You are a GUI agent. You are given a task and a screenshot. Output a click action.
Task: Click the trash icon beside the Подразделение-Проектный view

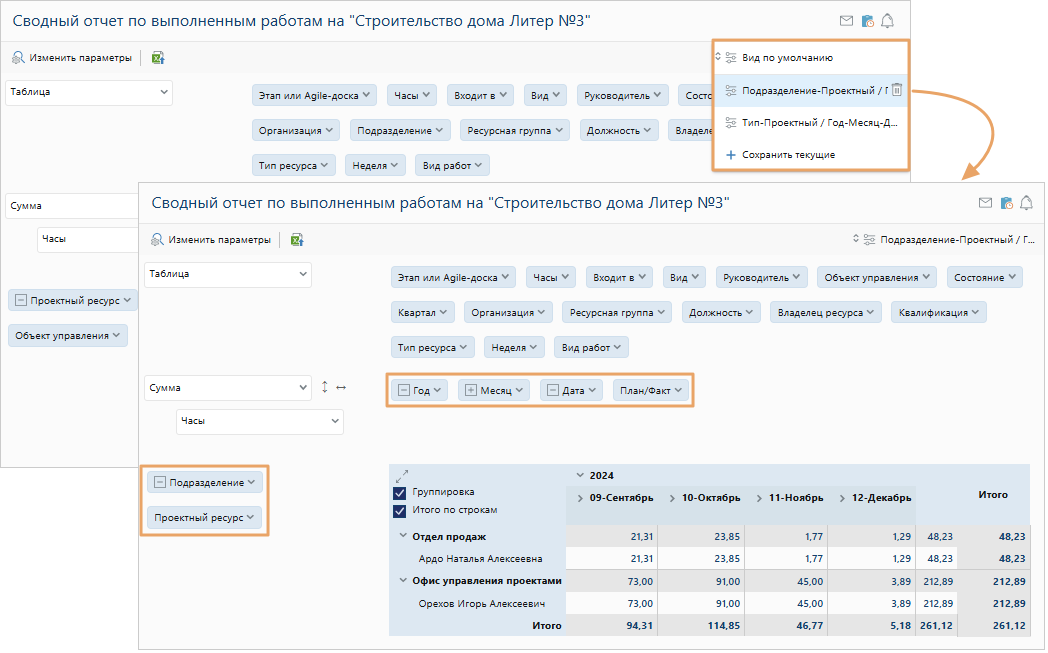pos(897,90)
